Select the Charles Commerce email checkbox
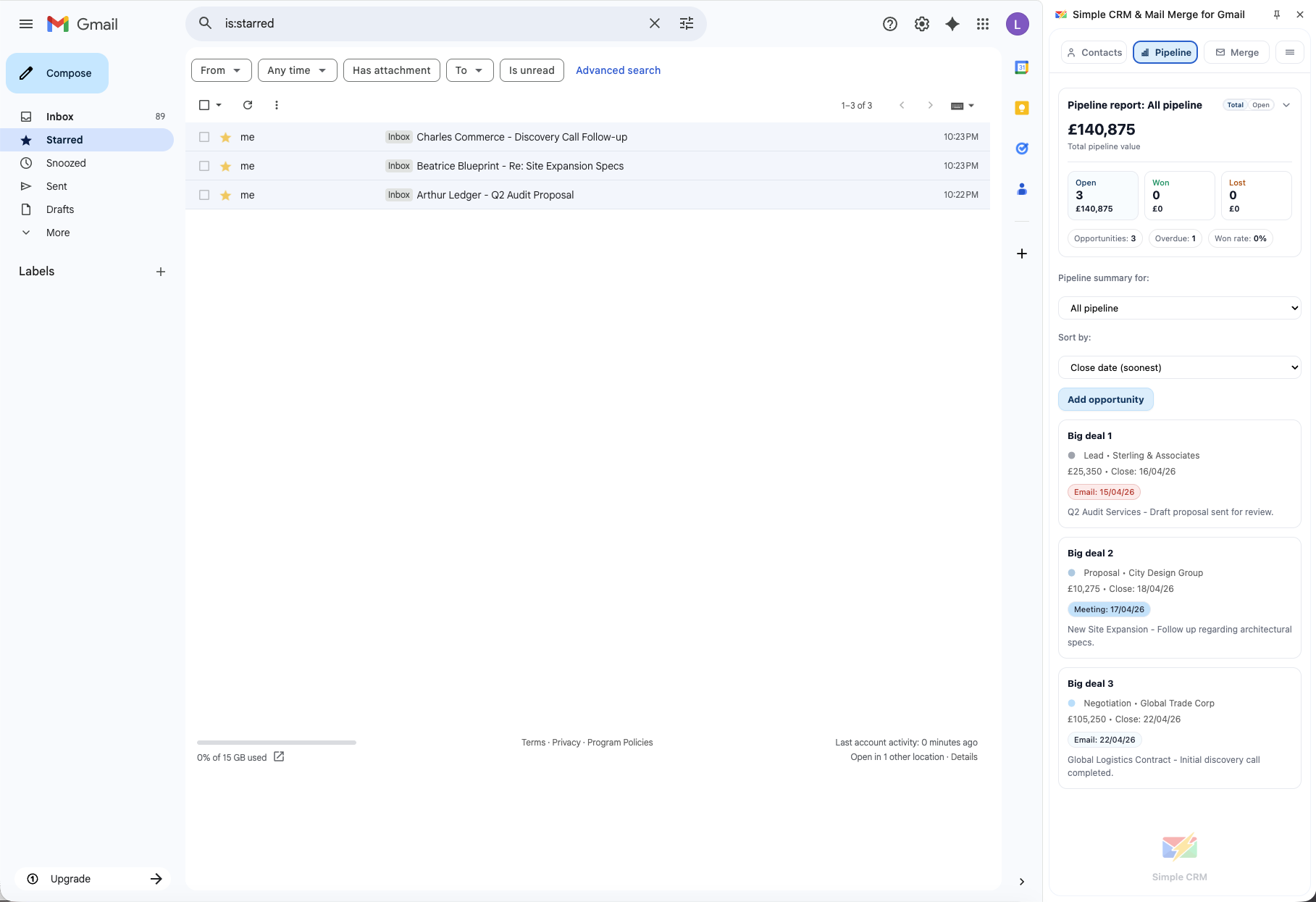This screenshot has width=1316, height=902. (204, 136)
